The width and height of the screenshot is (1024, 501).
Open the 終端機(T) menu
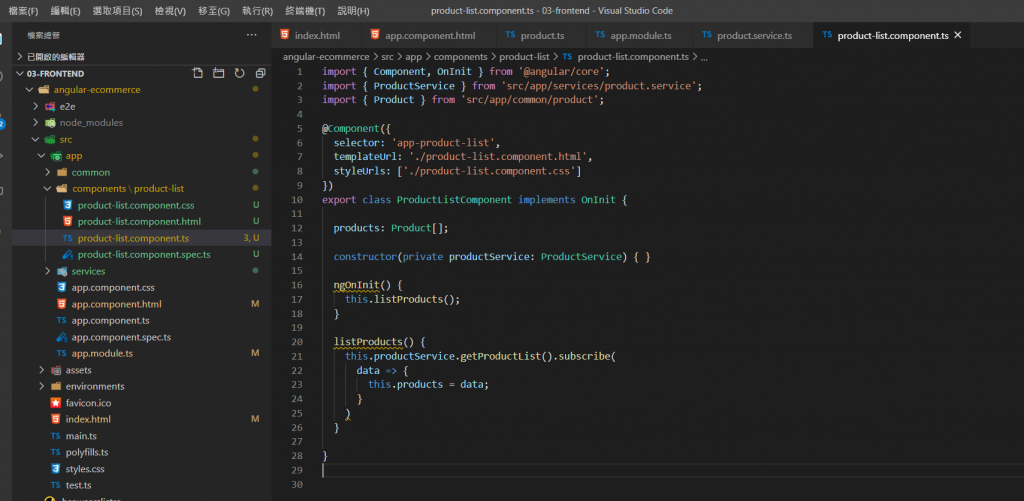pos(305,11)
